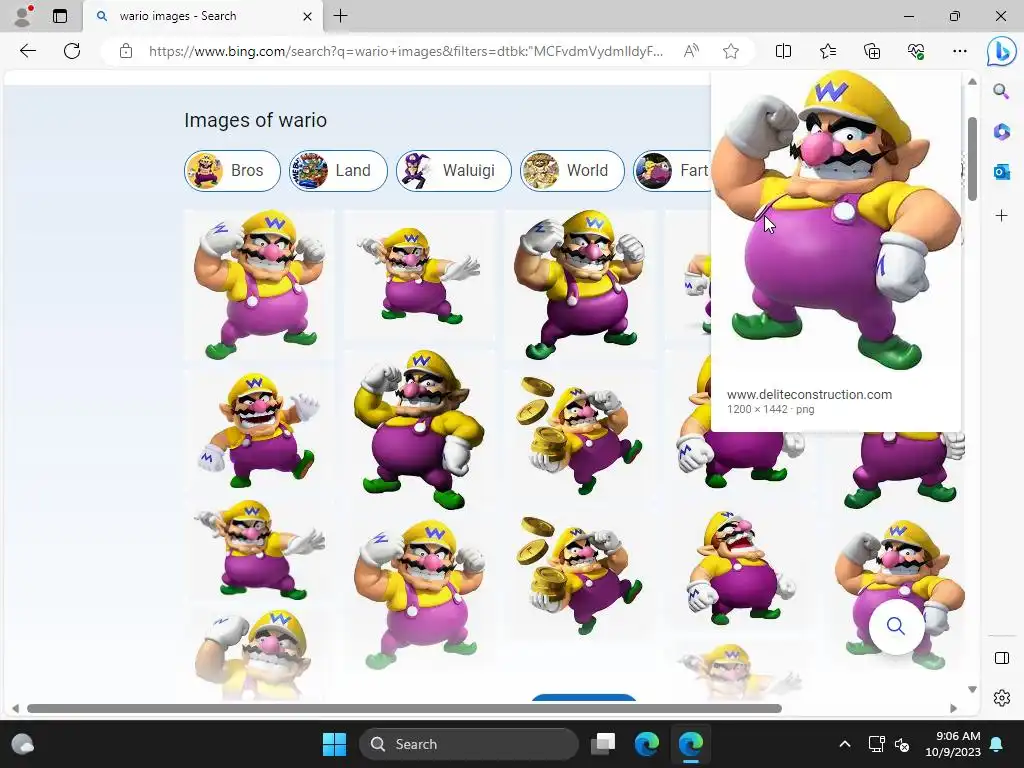Click the vertical scrollbar thumb
The width and height of the screenshot is (1024, 768).
click(x=972, y=159)
